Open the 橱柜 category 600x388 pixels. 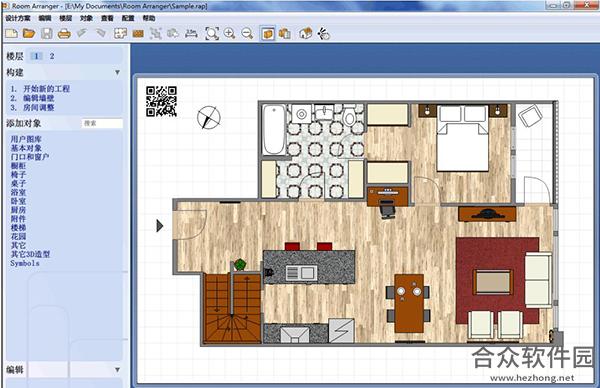[18, 165]
